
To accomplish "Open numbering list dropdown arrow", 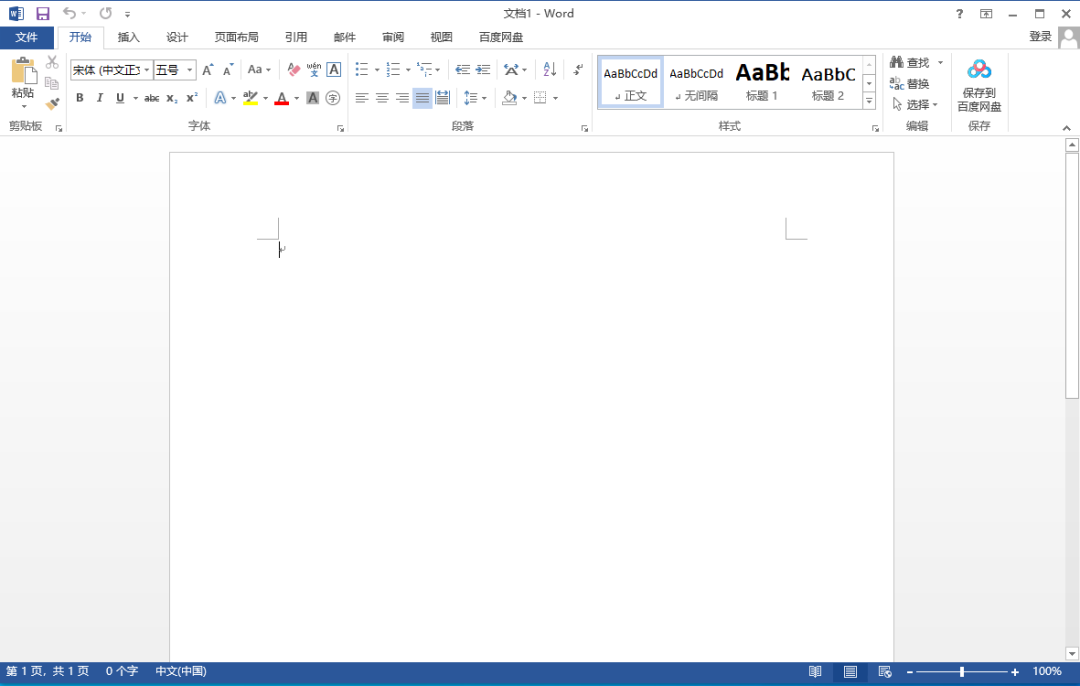I will tap(408, 70).
